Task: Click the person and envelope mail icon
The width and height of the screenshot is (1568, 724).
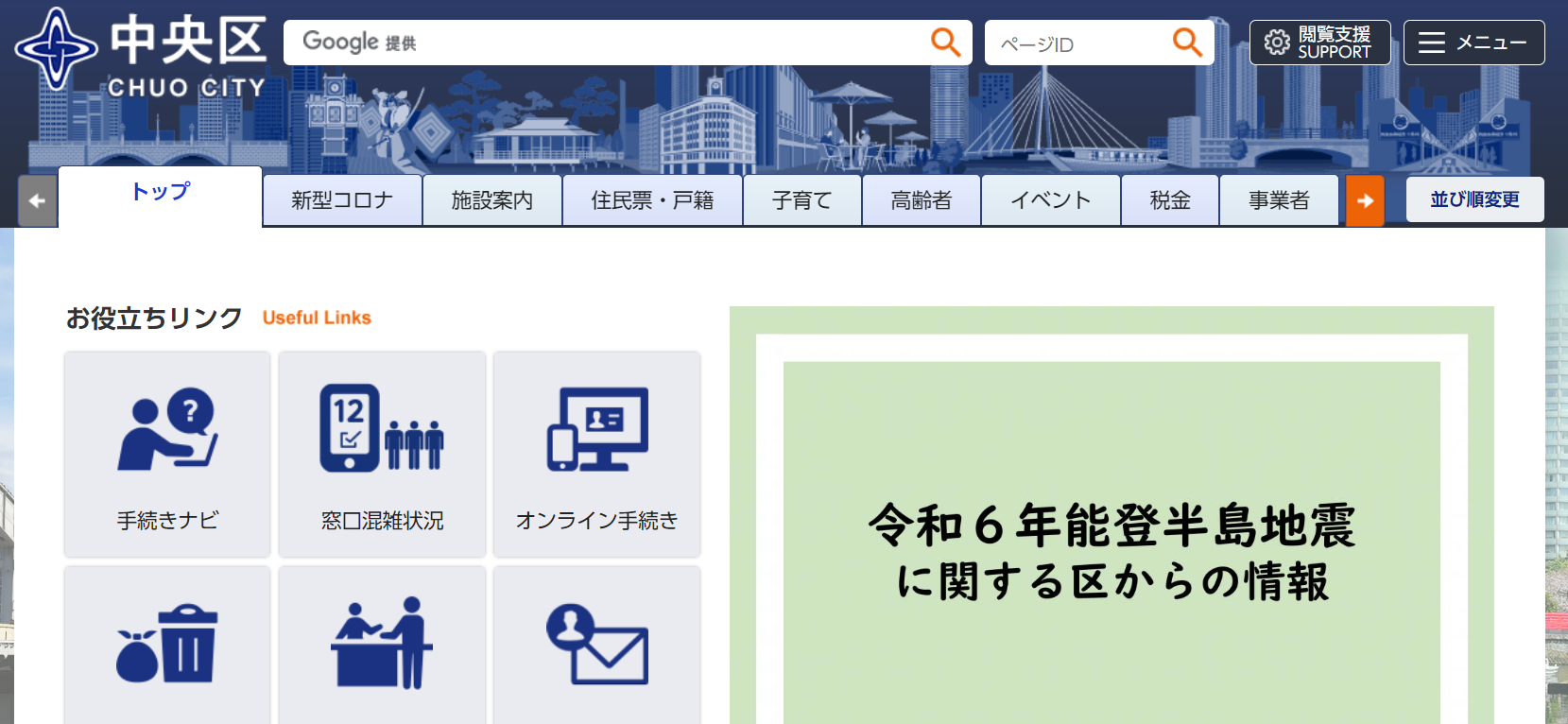Action: (596, 645)
